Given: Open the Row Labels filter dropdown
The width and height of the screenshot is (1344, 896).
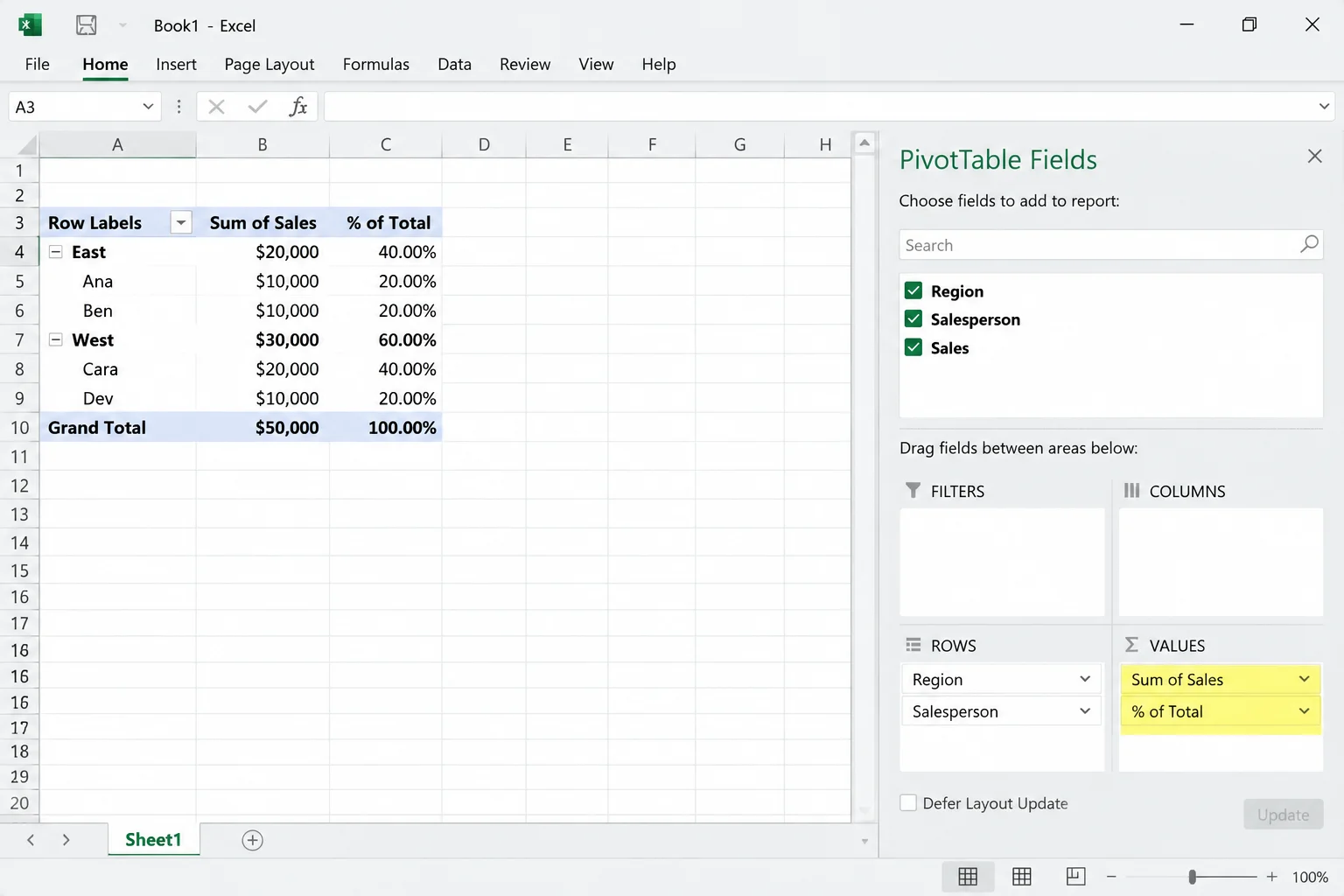Looking at the screenshot, I should click(x=181, y=222).
